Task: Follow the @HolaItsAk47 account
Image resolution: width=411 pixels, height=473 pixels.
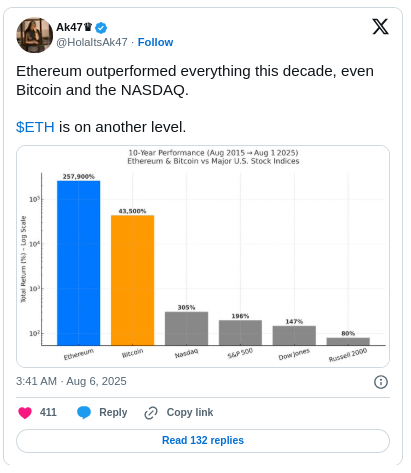Action: [x=155, y=42]
